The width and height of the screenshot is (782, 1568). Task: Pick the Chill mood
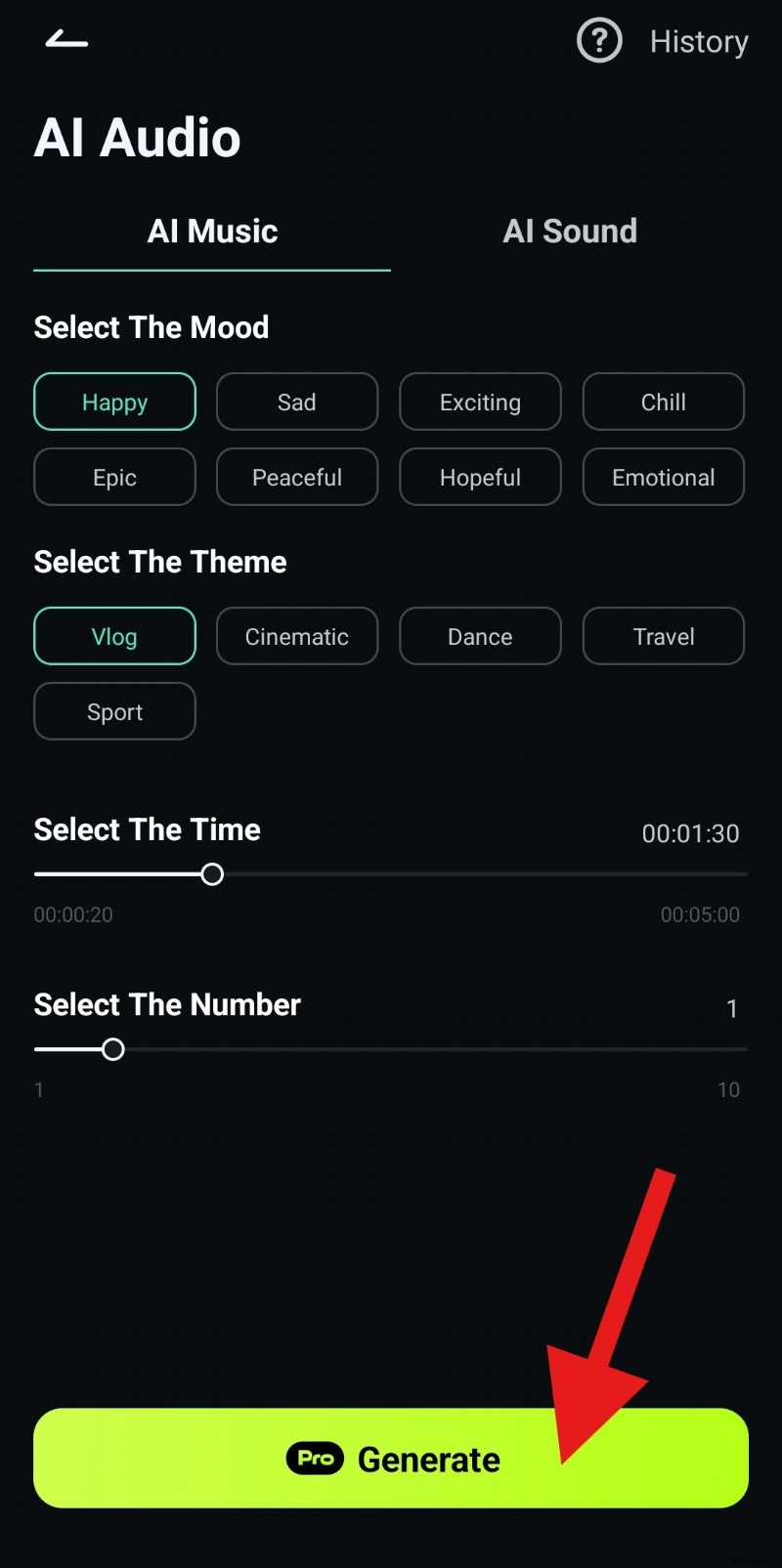pos(663,402)
